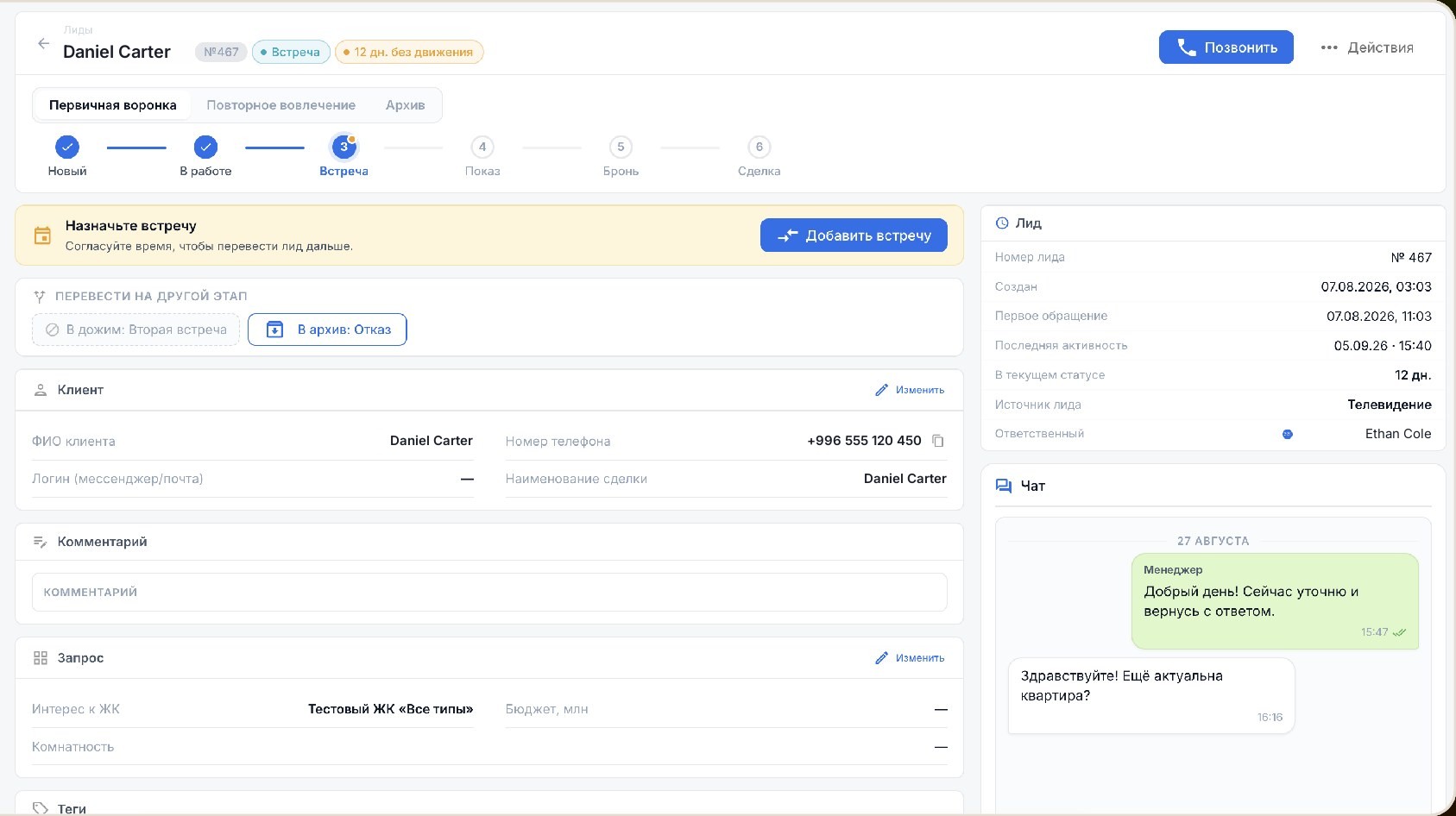Select the current Встреча step 3 circle

click(x=344, y=148)
